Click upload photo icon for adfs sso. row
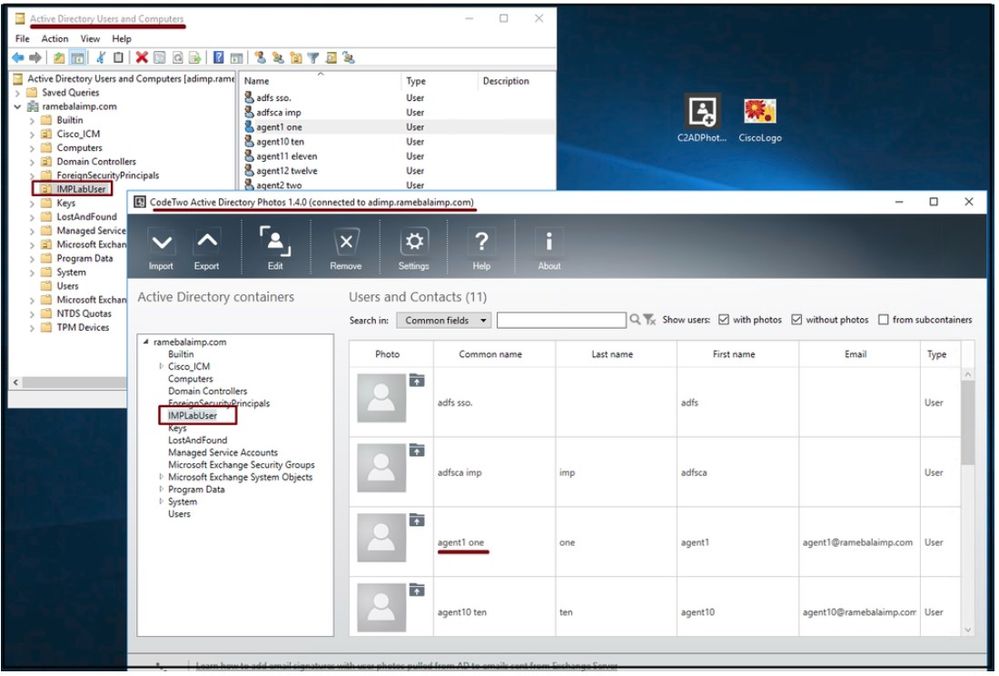The image size is (999, 676). (417, 380)
